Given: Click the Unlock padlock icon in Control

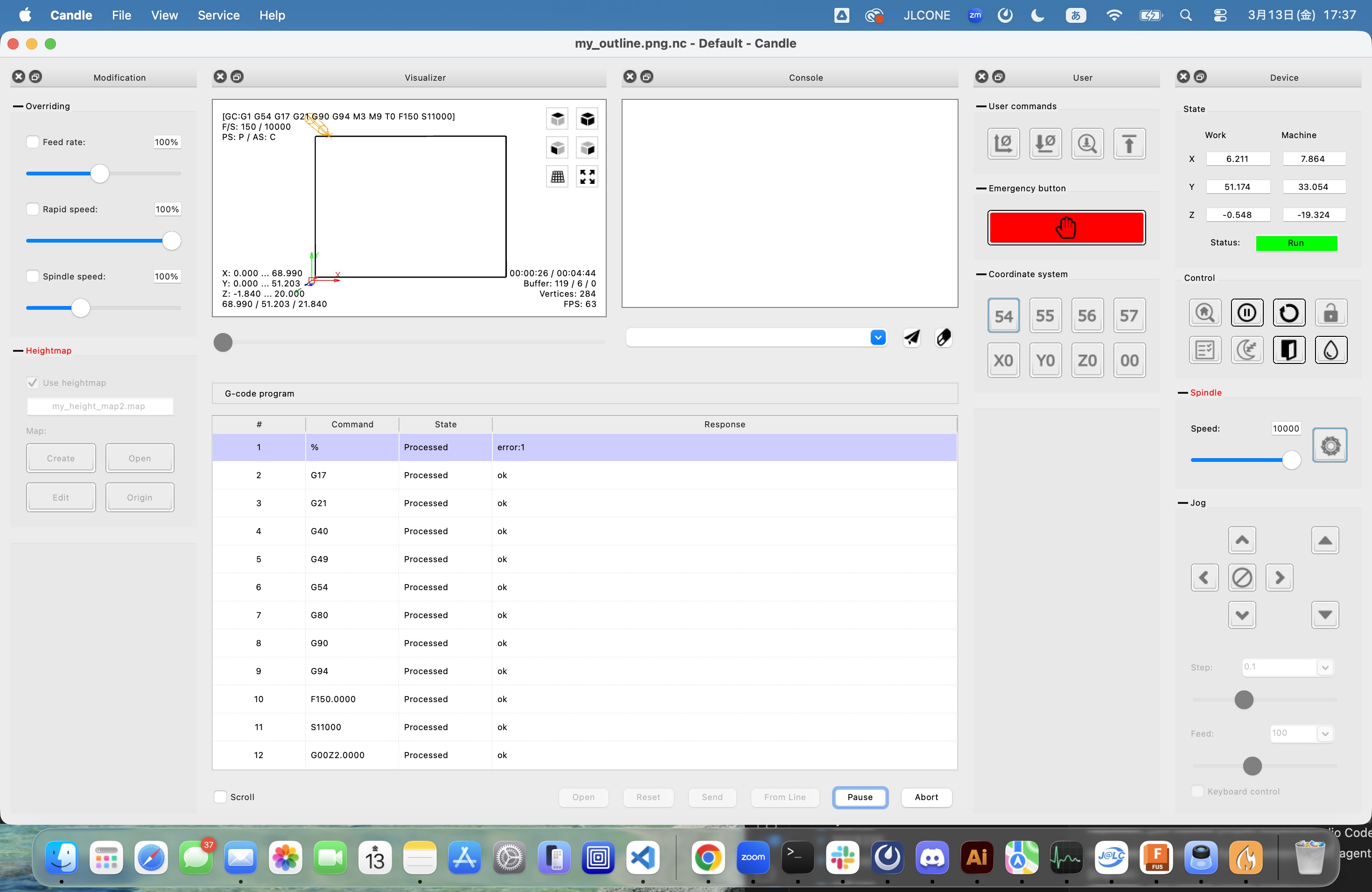Looking at the screenshot, I should [x=1330, y=313].
